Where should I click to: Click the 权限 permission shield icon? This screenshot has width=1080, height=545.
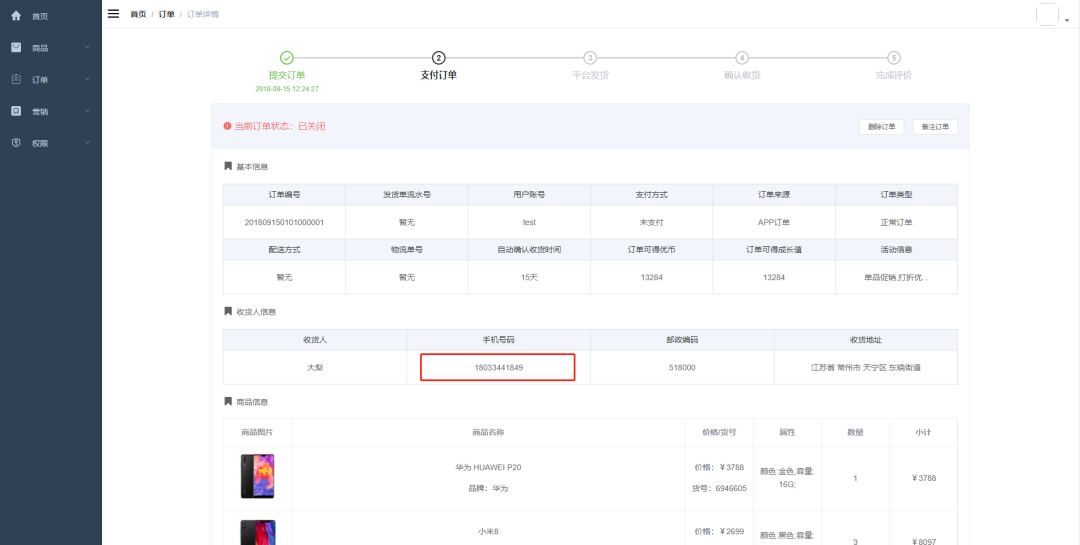[x=16, y=143]
